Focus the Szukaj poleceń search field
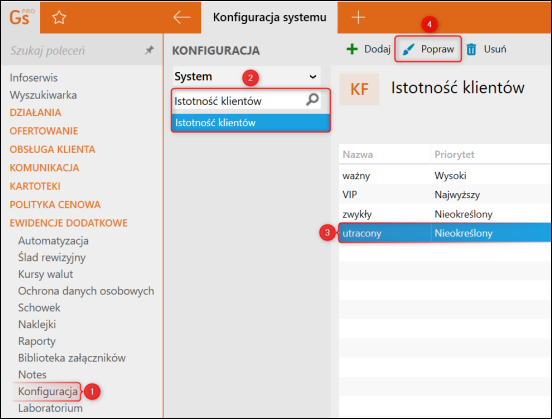This screenshot has width=552, height=419. pyautogui.click(x=76, y=50)
